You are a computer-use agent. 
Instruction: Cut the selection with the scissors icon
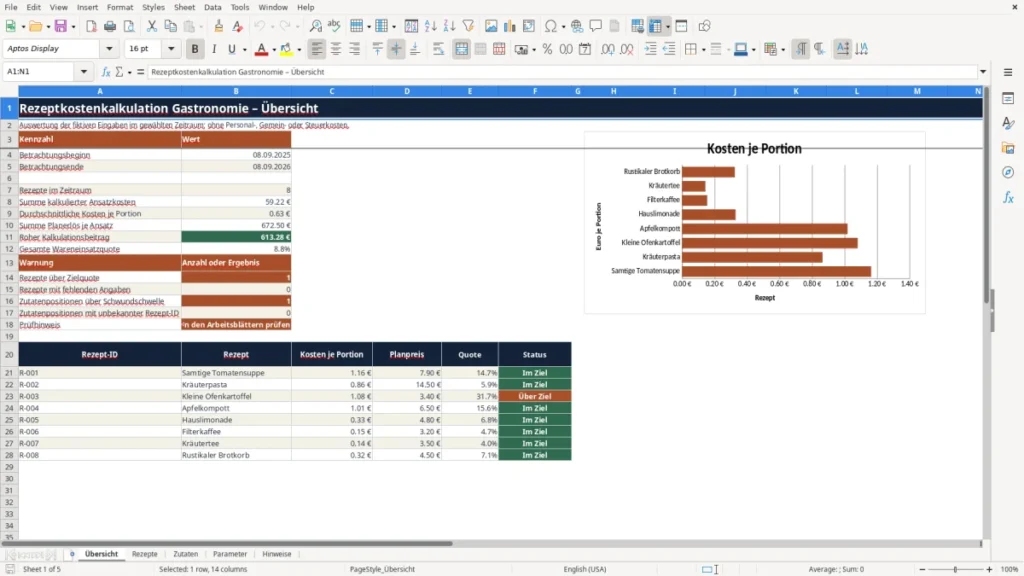152,26
